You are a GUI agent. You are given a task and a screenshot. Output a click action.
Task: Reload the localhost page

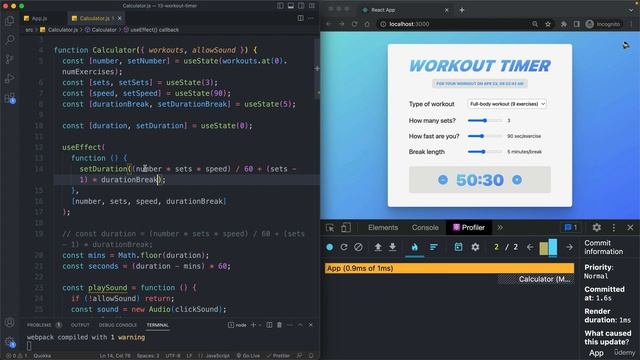(x=354, y=24)
